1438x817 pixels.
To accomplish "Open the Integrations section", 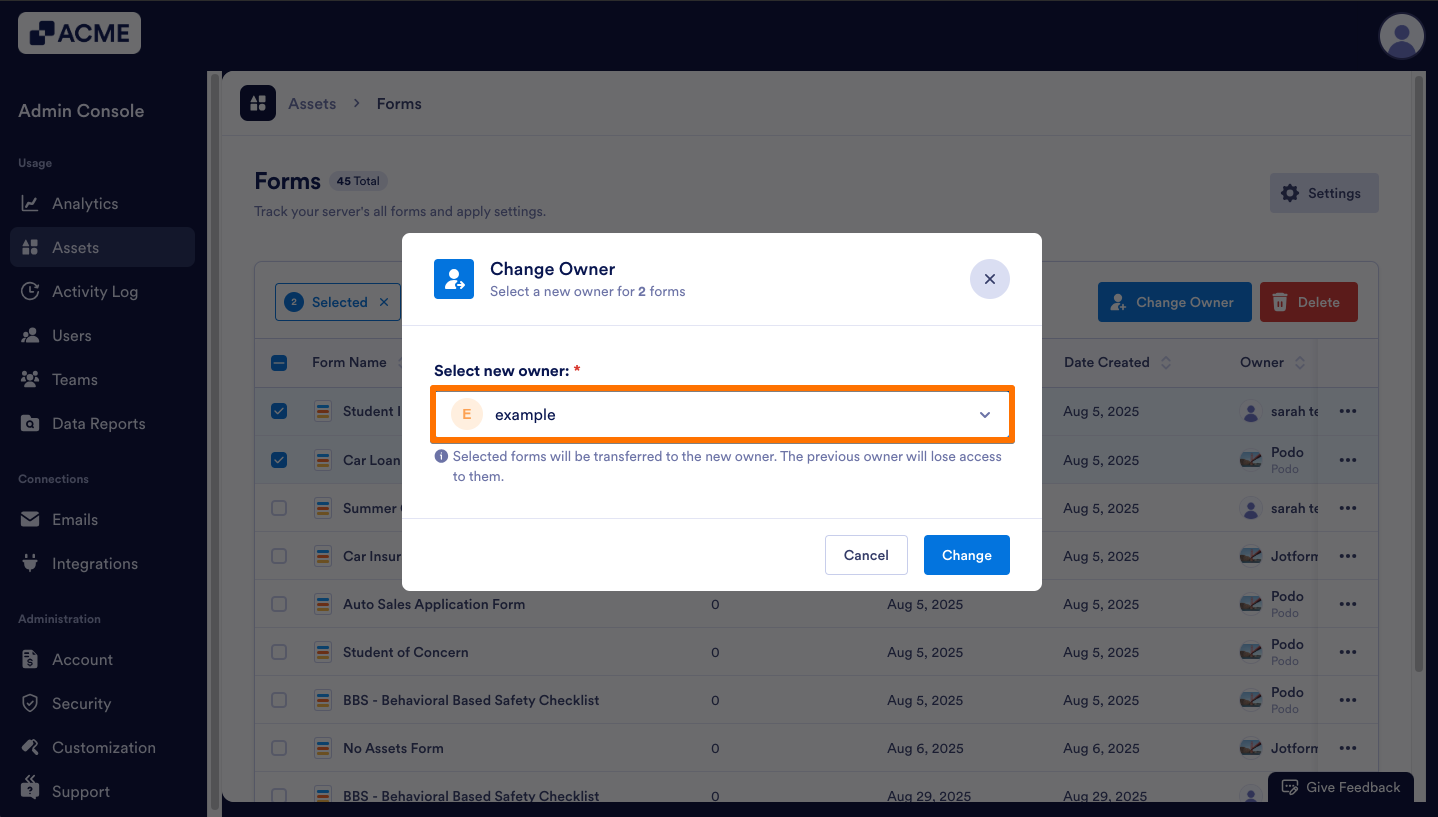I will [94, 563].
